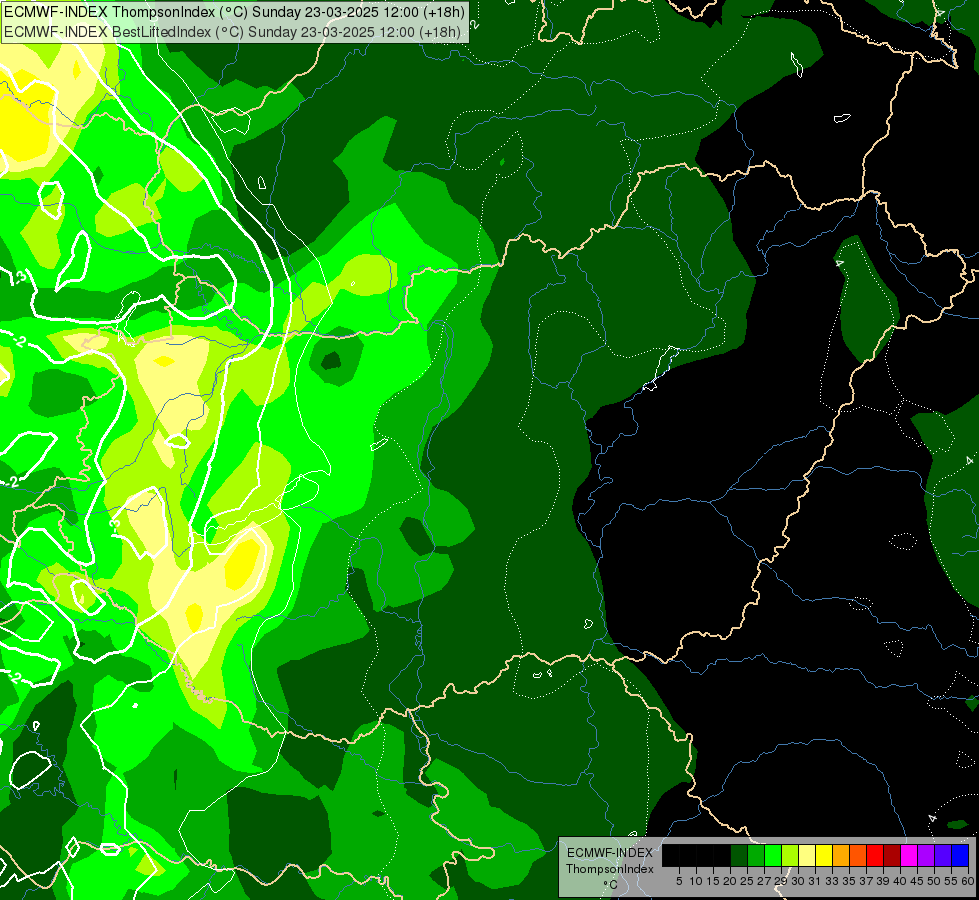The height and width of the screenshot is (900, 979).
Task: Click the violet 50–55 legend swatch
Action: tap(943, 855)
